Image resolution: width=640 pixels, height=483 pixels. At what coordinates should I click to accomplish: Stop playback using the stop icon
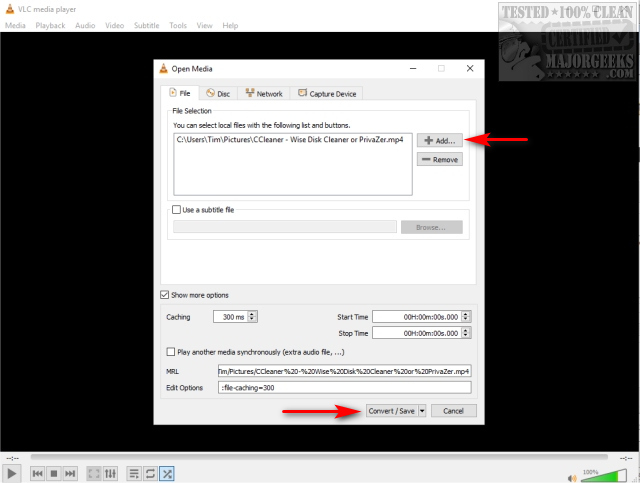click(53, 474)
